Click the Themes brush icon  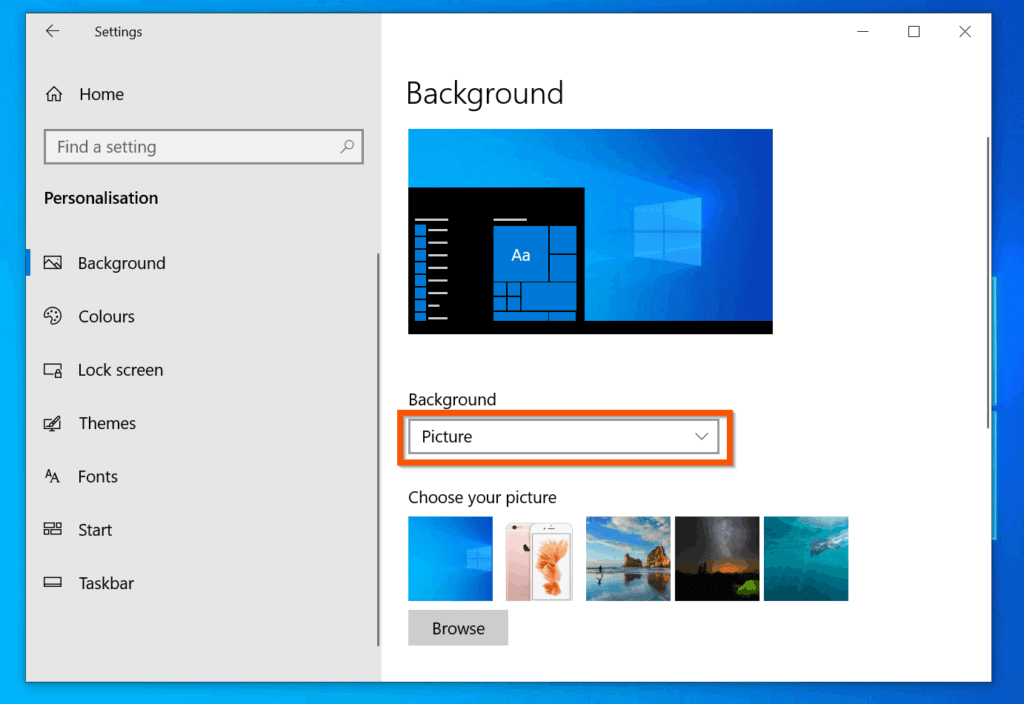(x=53, y=423)
